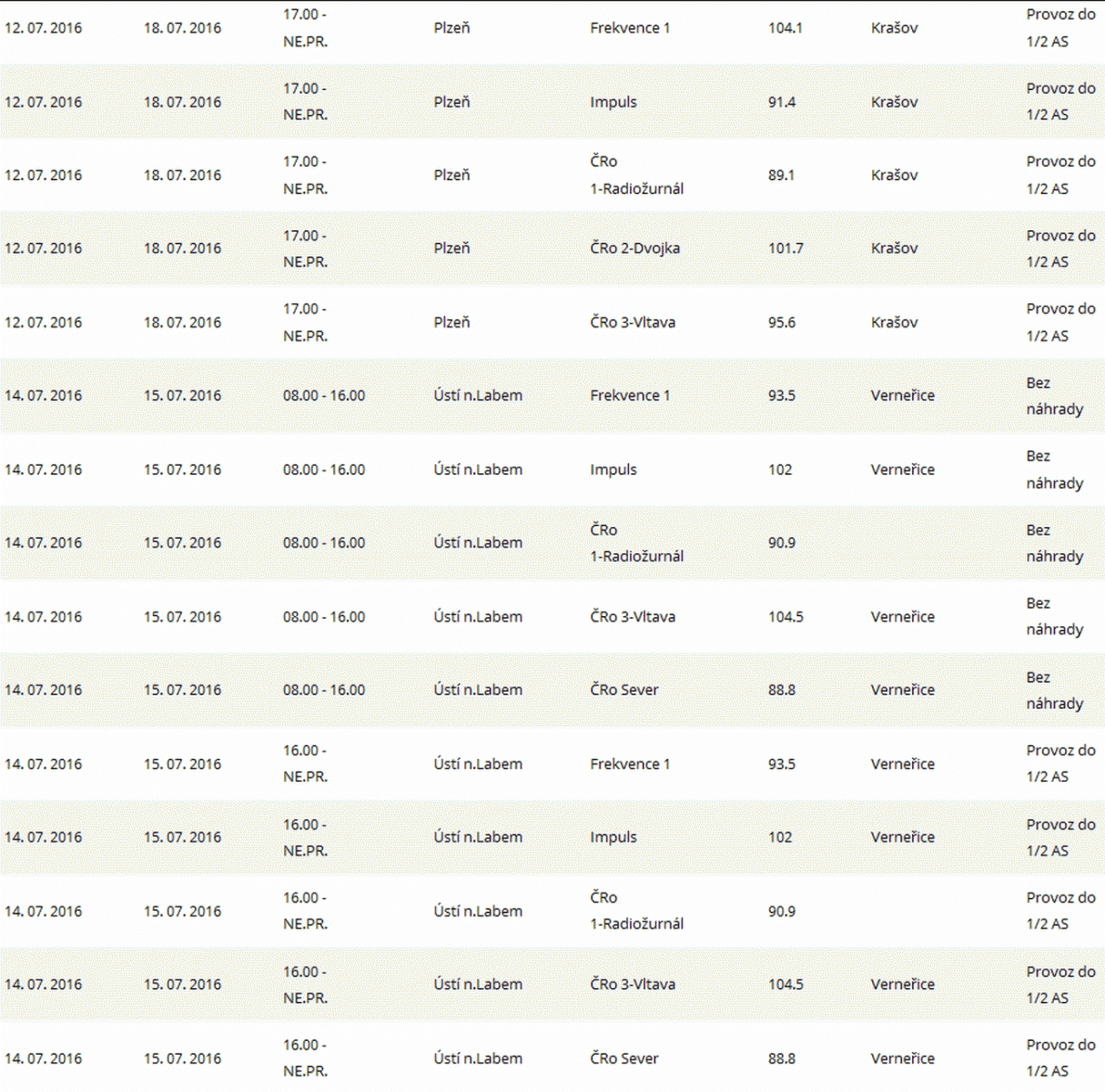Click Krašov in the 104.1 row
The height and width of the screenshot is (1092, 1105).
(894, 28)
